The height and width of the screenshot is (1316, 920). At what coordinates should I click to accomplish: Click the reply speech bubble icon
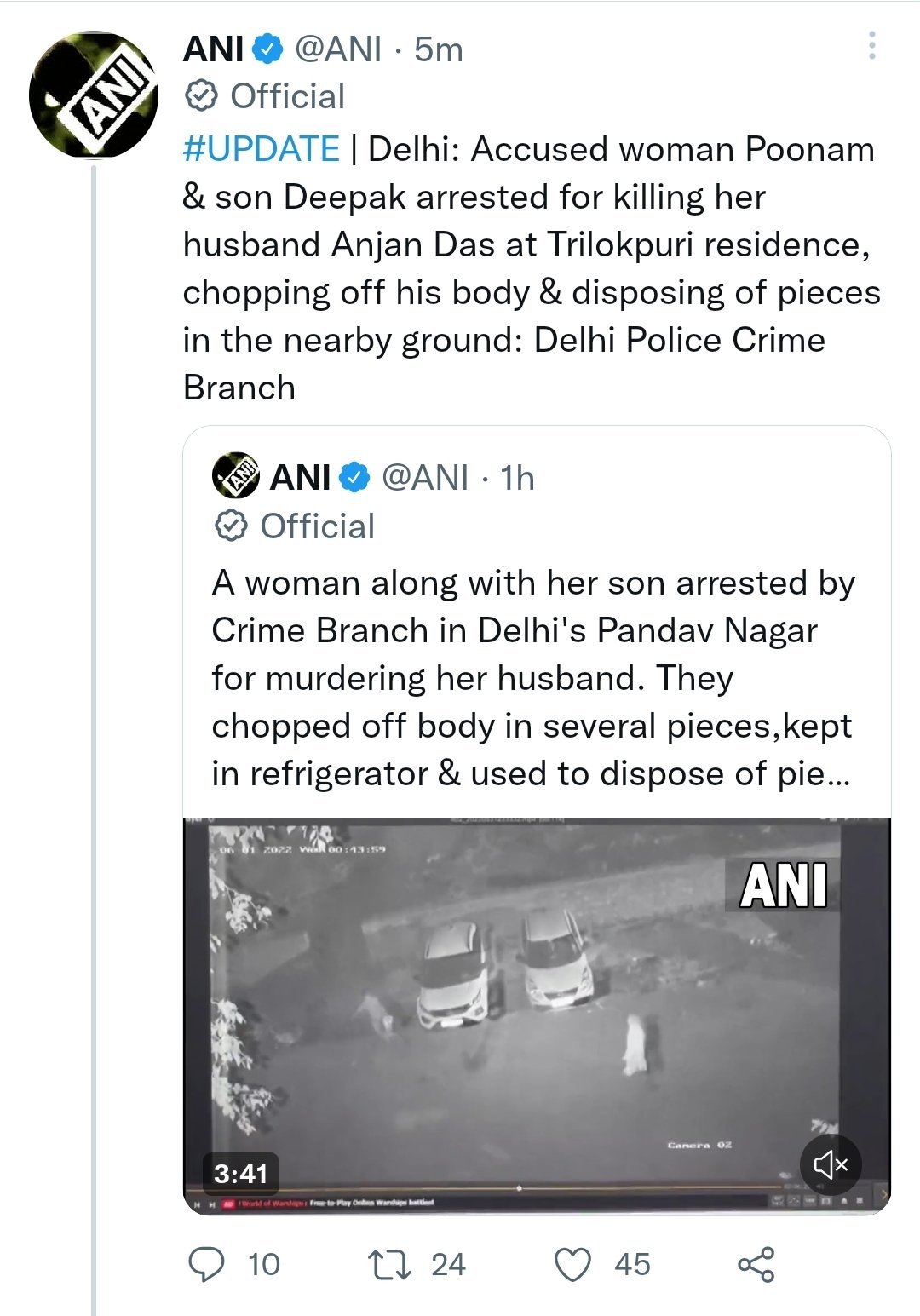pyautogui.click(x=206, y=1264)
